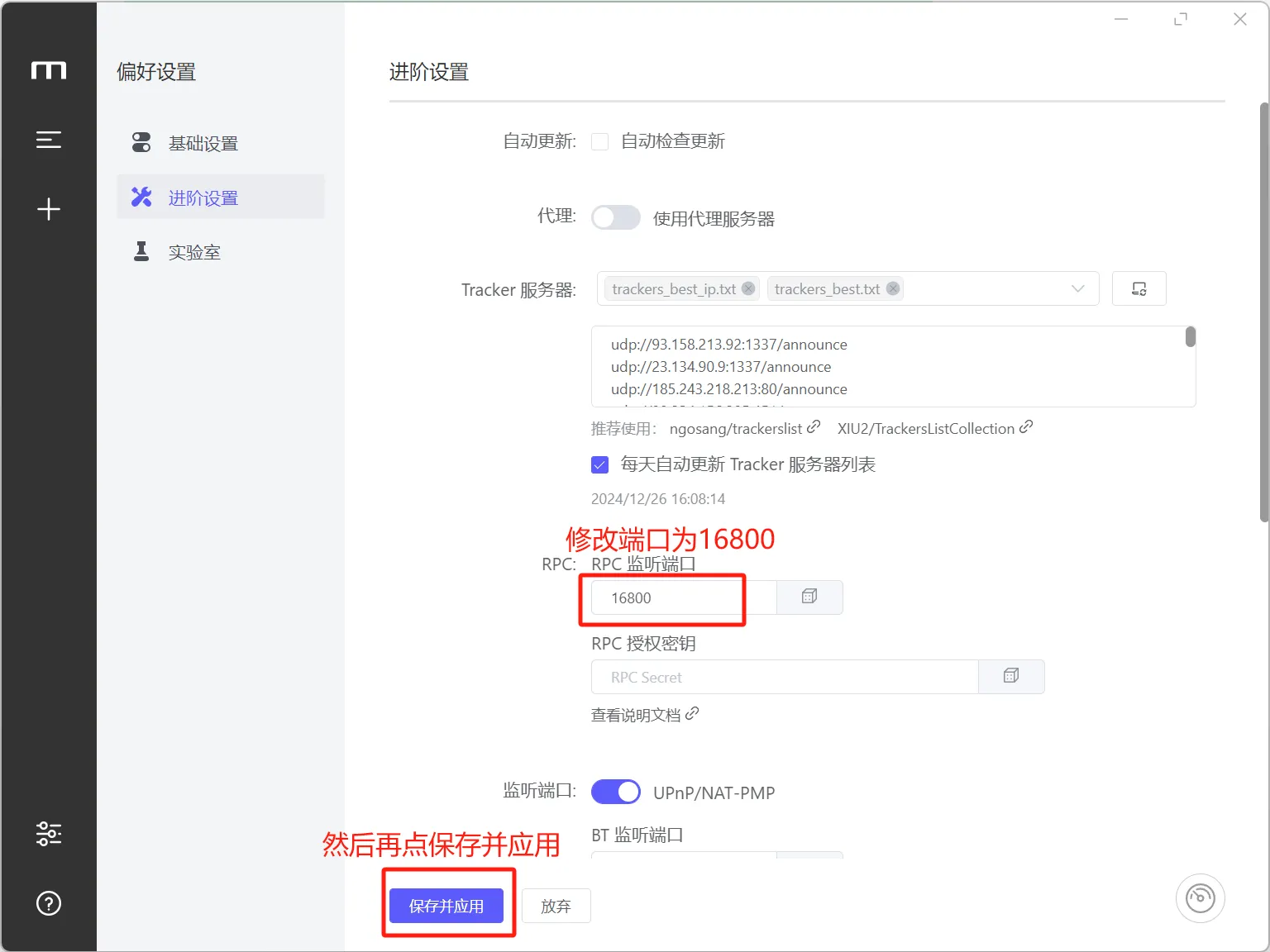Click the RPC 授权密钥 label

(x=643, y=643)
